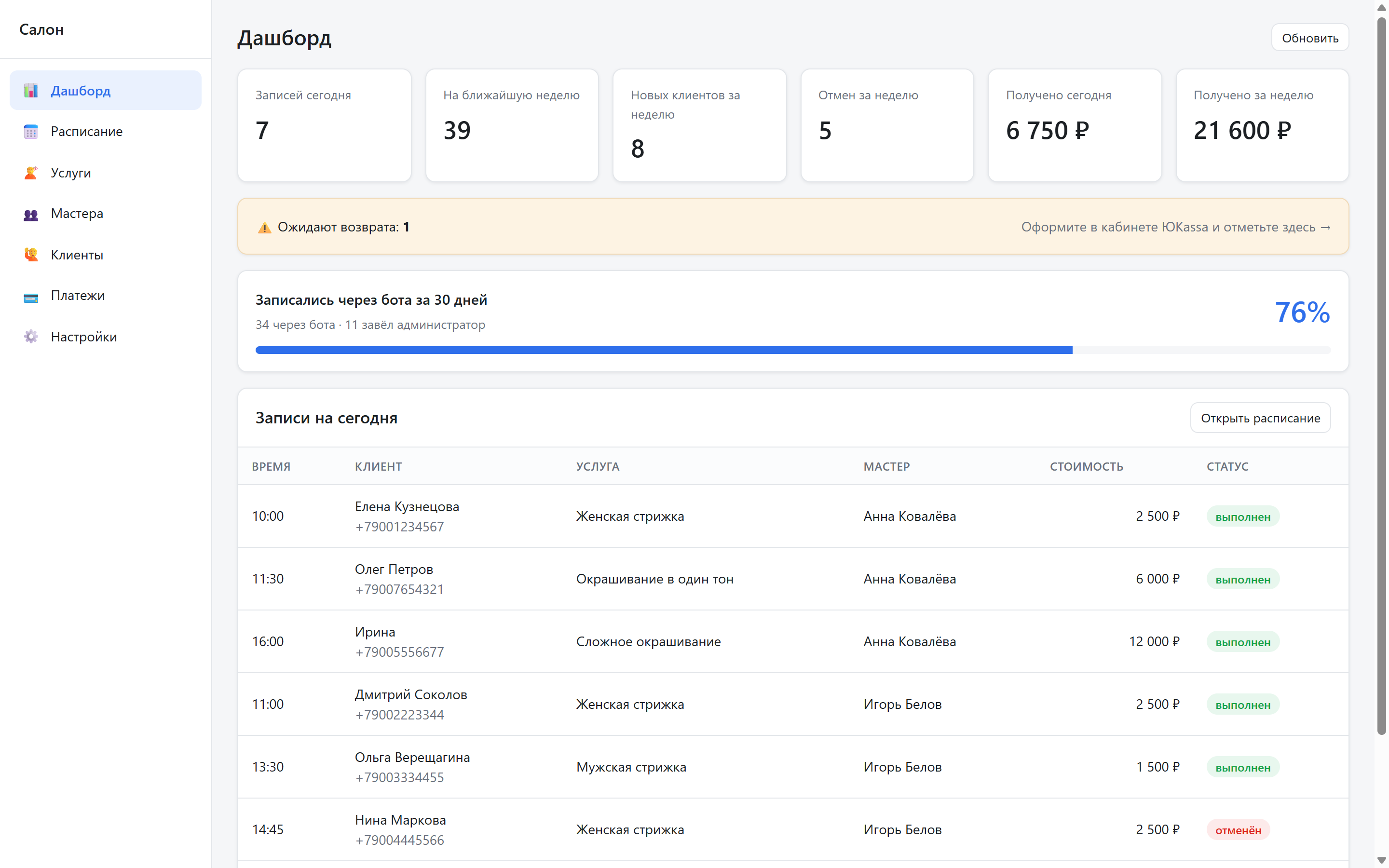Click the 12 000 ₽ cost cell

click(1154, 642)
